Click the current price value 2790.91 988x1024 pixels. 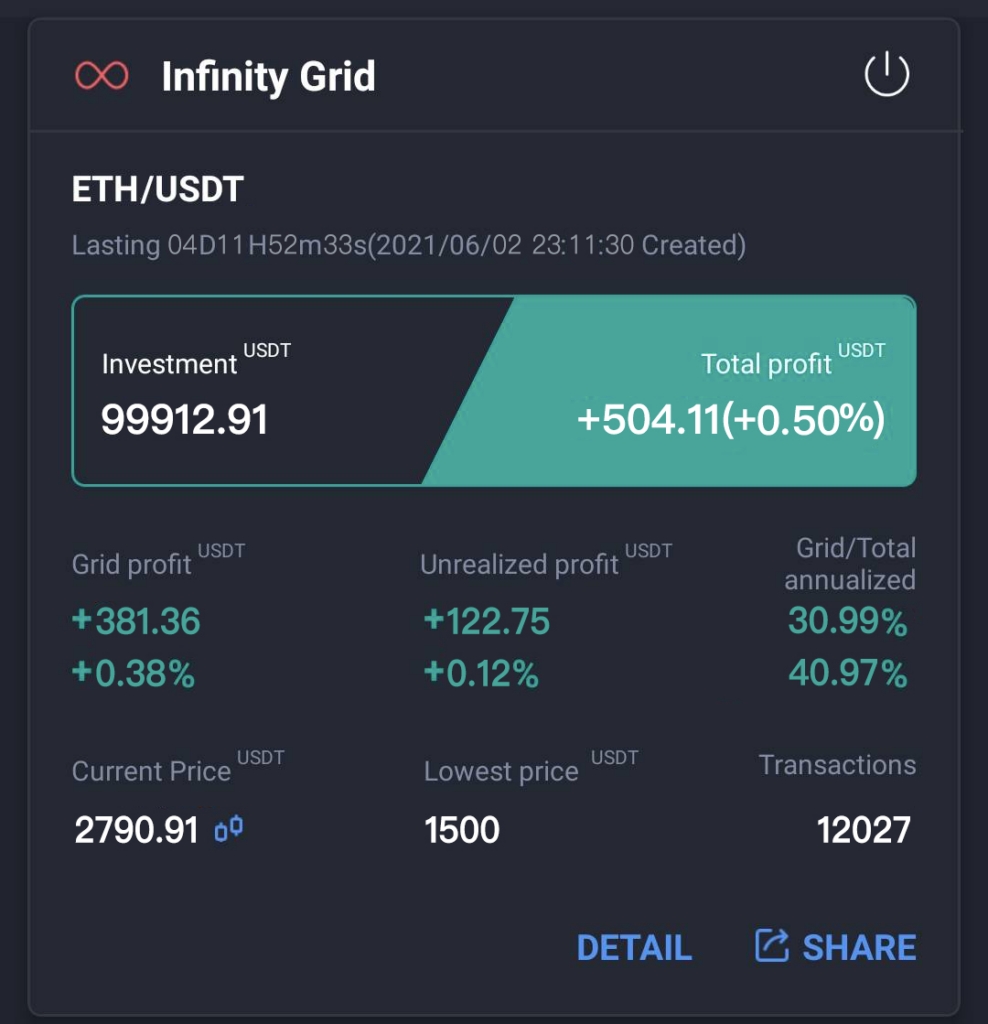tap(137, 830)
